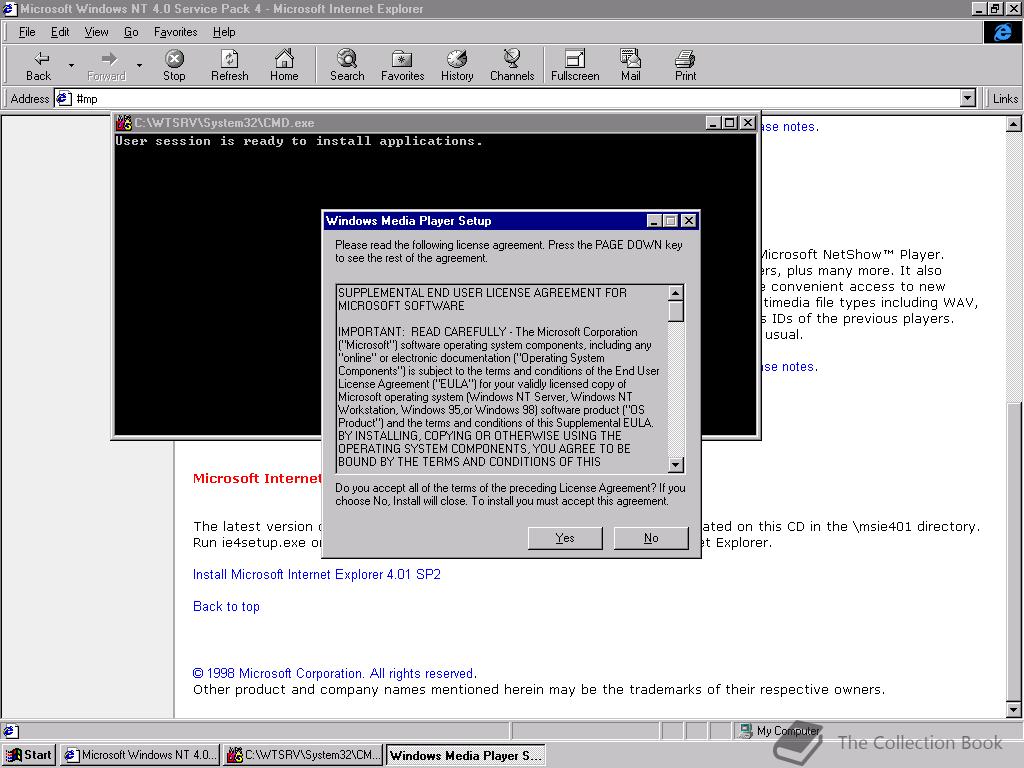Click IE page scroll down arrow
Image resolution: width=1024 pixels, height=768 pixels.
[x=1014, y=709]
